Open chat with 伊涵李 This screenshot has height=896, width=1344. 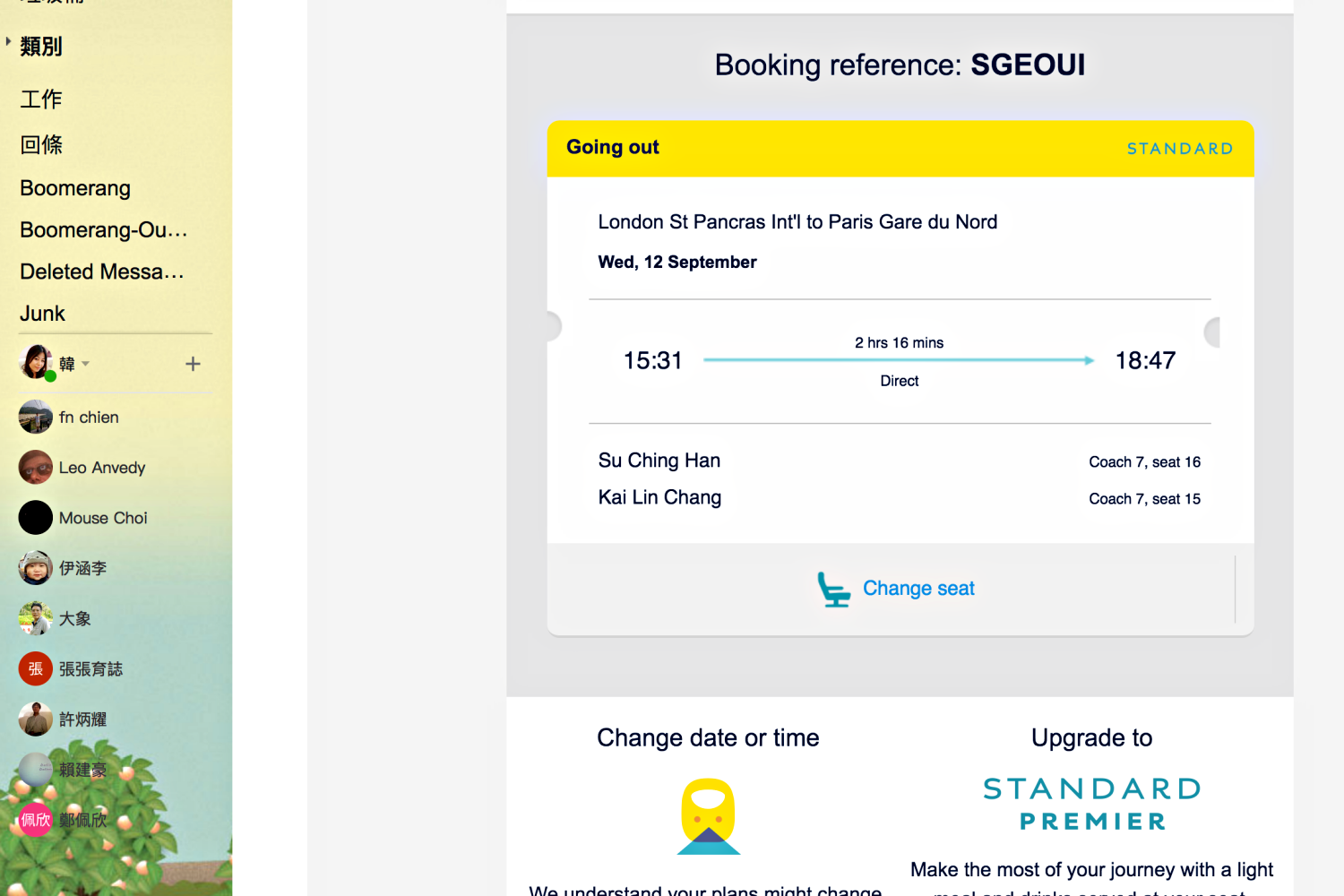click(82, 568)
